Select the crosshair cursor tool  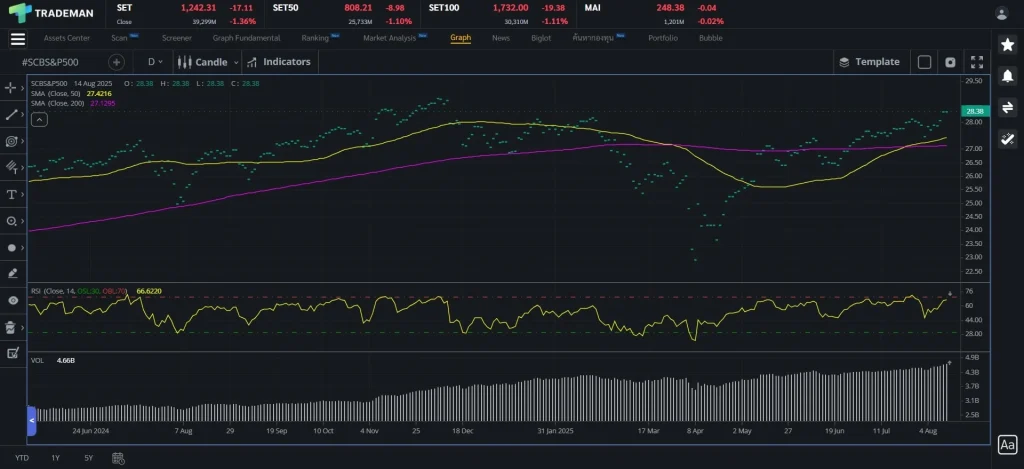[12, 88]
